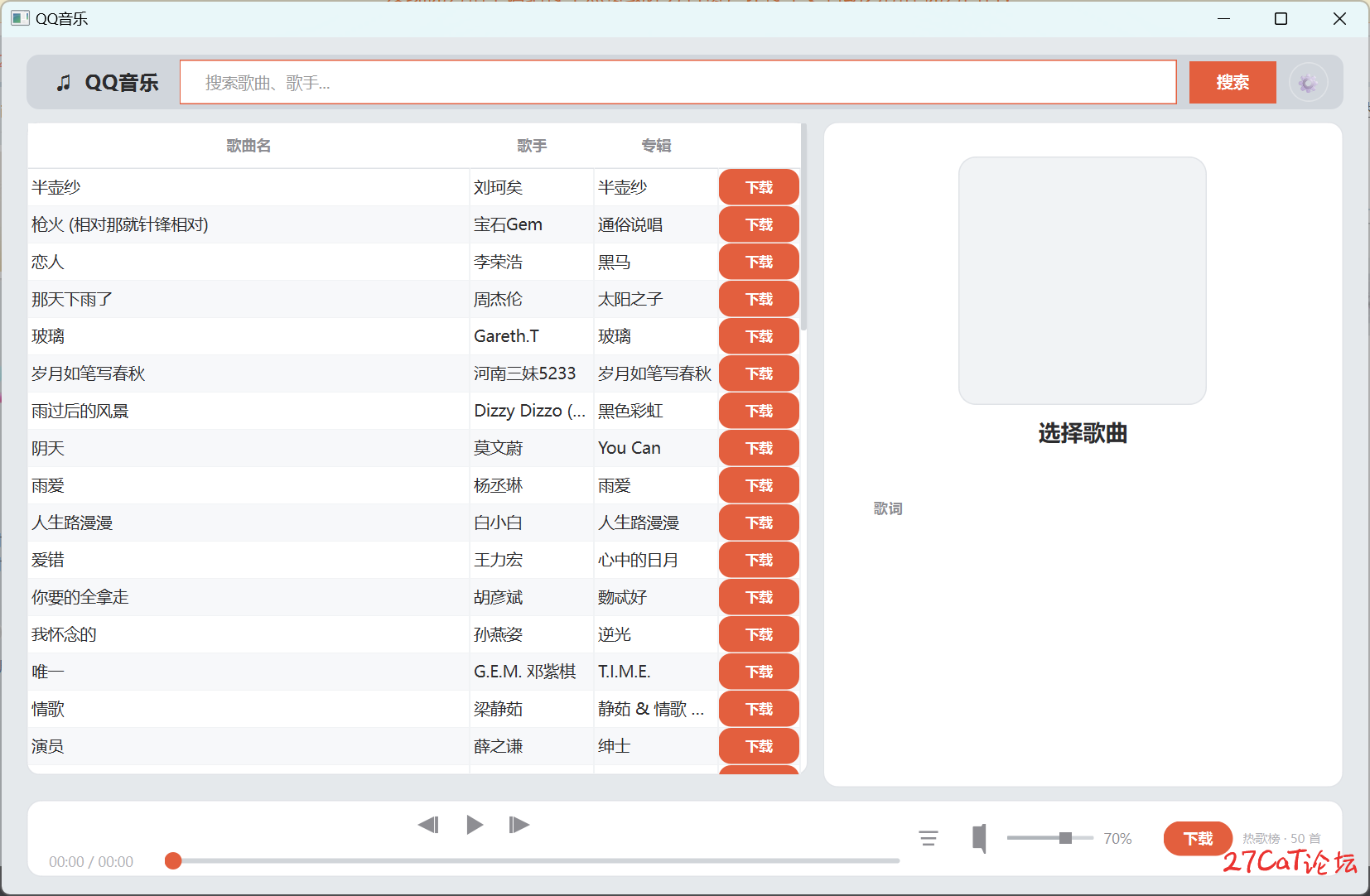Skip to the next track
Image resolution: width=1370 pixels, height=896 pixels.
coord(519,825)
